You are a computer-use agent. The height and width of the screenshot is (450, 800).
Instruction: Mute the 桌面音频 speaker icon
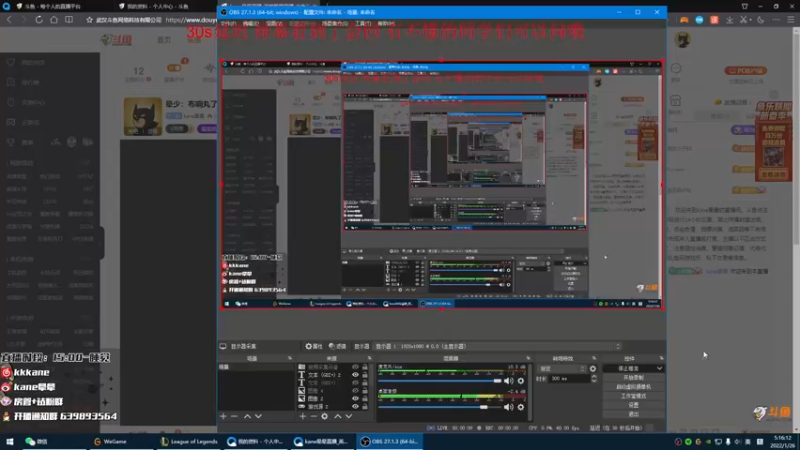tap(508, 407)
